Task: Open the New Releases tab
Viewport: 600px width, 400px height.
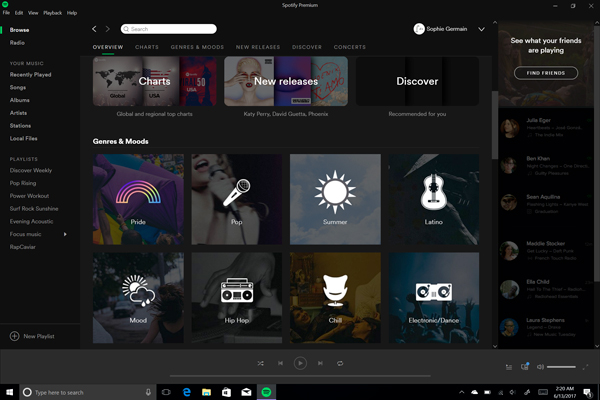Action: pyautogui.click(x=258, y=47)
